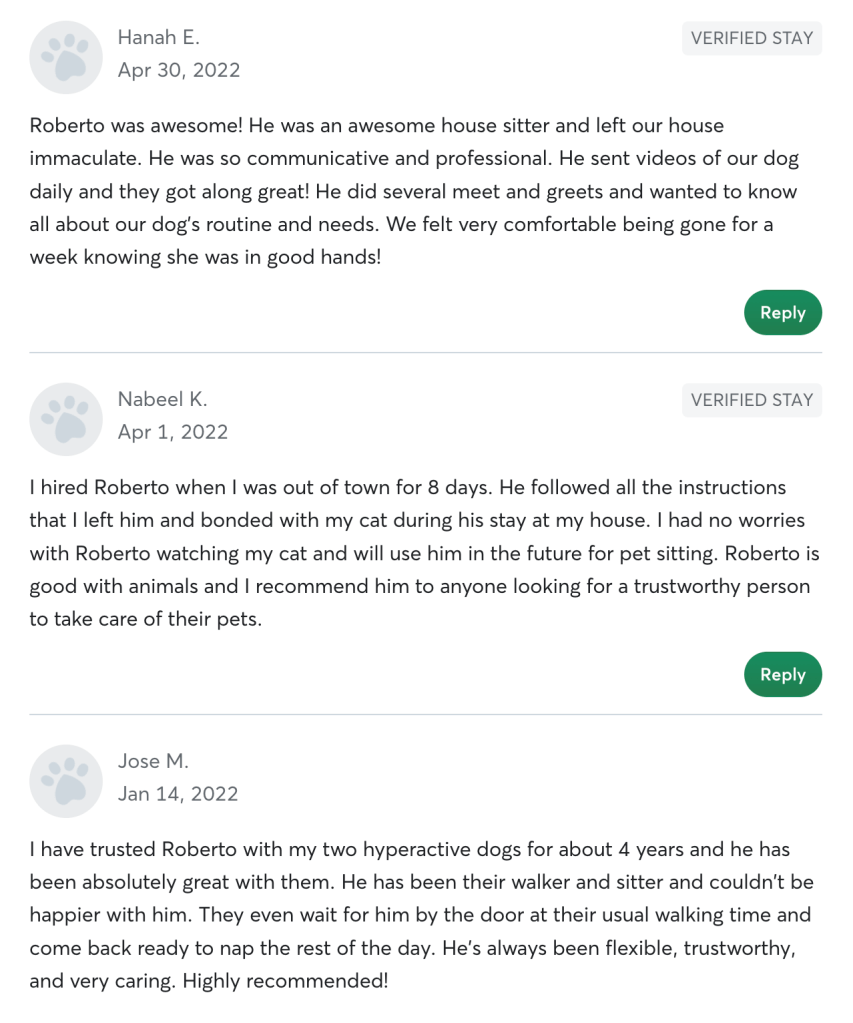Screen dimensions: 853x1023
Task: Click Hanah E.'s paw avatar icon
Action: [x=67, y=58]
